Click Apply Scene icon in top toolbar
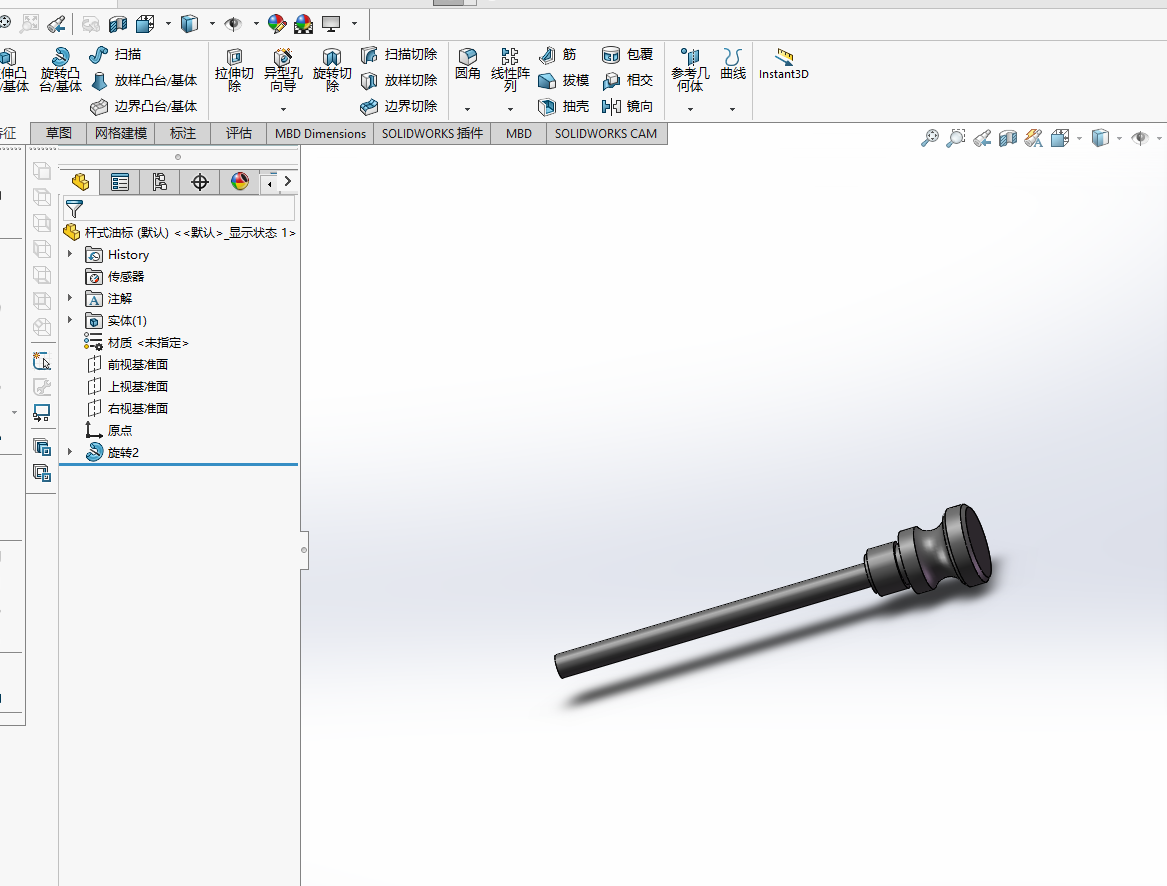The width and height of the screenshot is (1167, 886). (304, 24)
